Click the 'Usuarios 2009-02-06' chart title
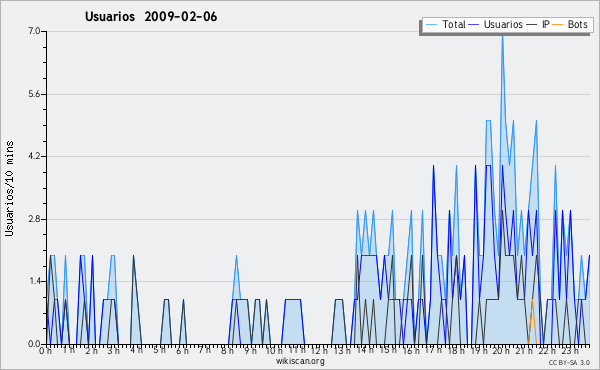Screen dimensions: 600x370 pyautogui.click(x=151, y=17)
